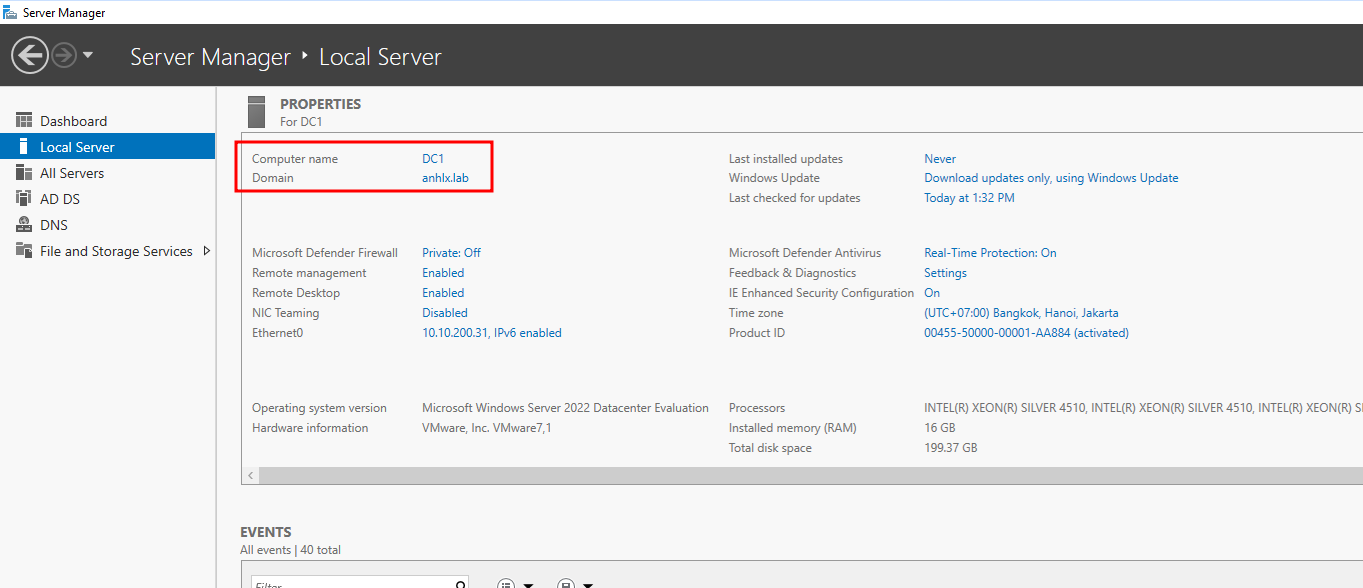This screenshot has height=588, width=1363.
Task: Open the navigation history dropdown arrow
Action: (x=88, y=55)
